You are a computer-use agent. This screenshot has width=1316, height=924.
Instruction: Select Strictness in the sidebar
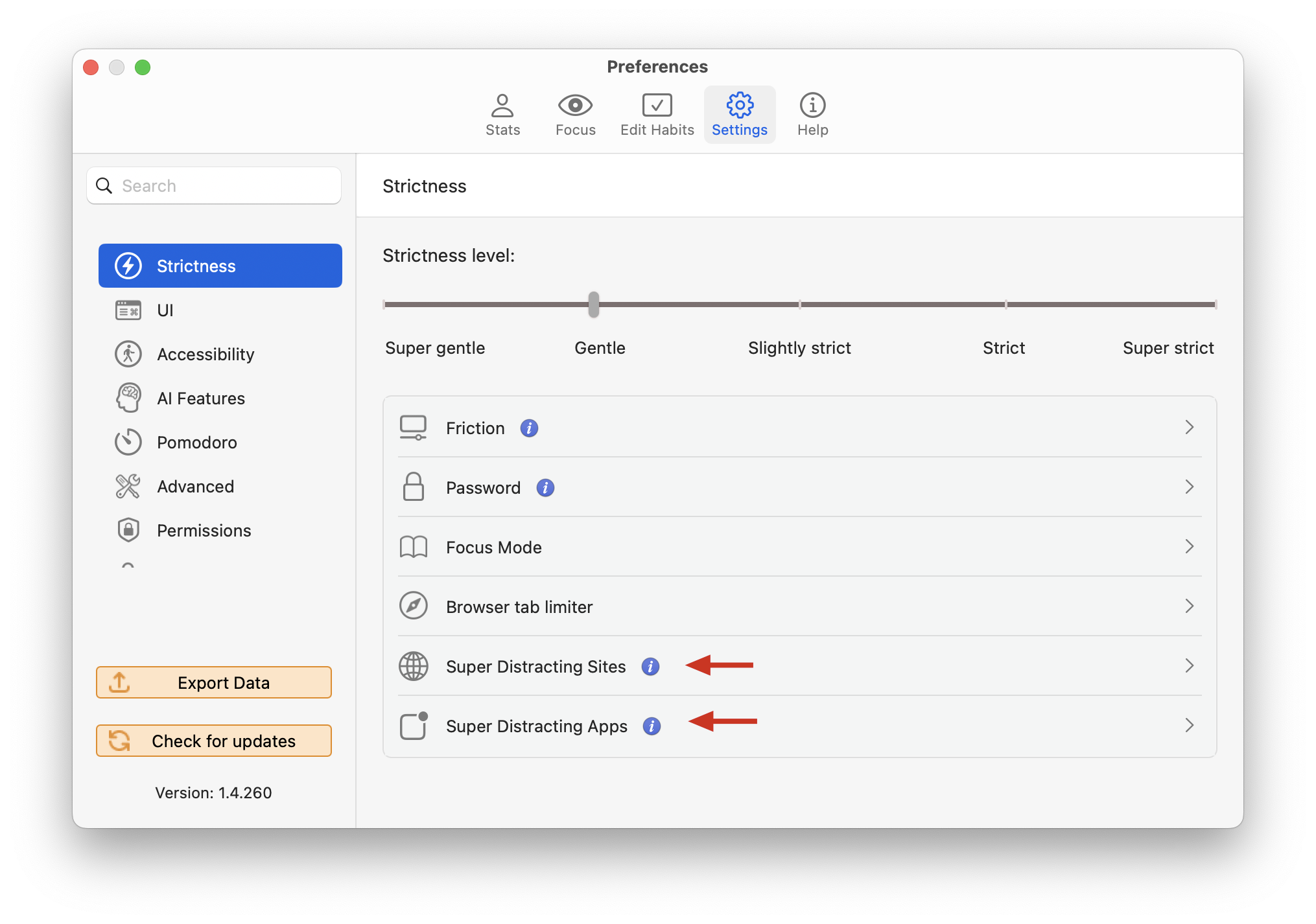220,266
